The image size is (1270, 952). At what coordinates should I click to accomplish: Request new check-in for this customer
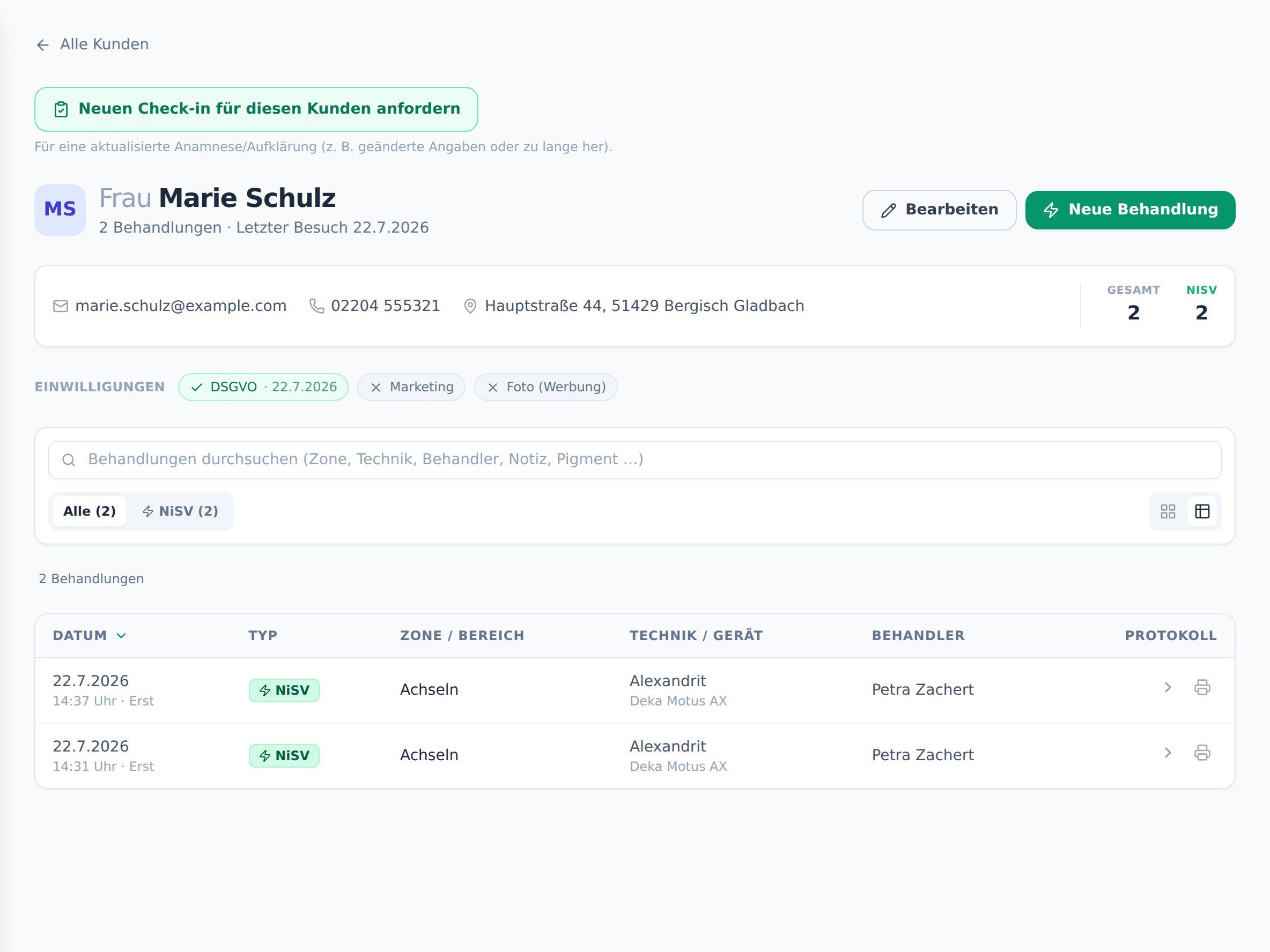[256, 109]
